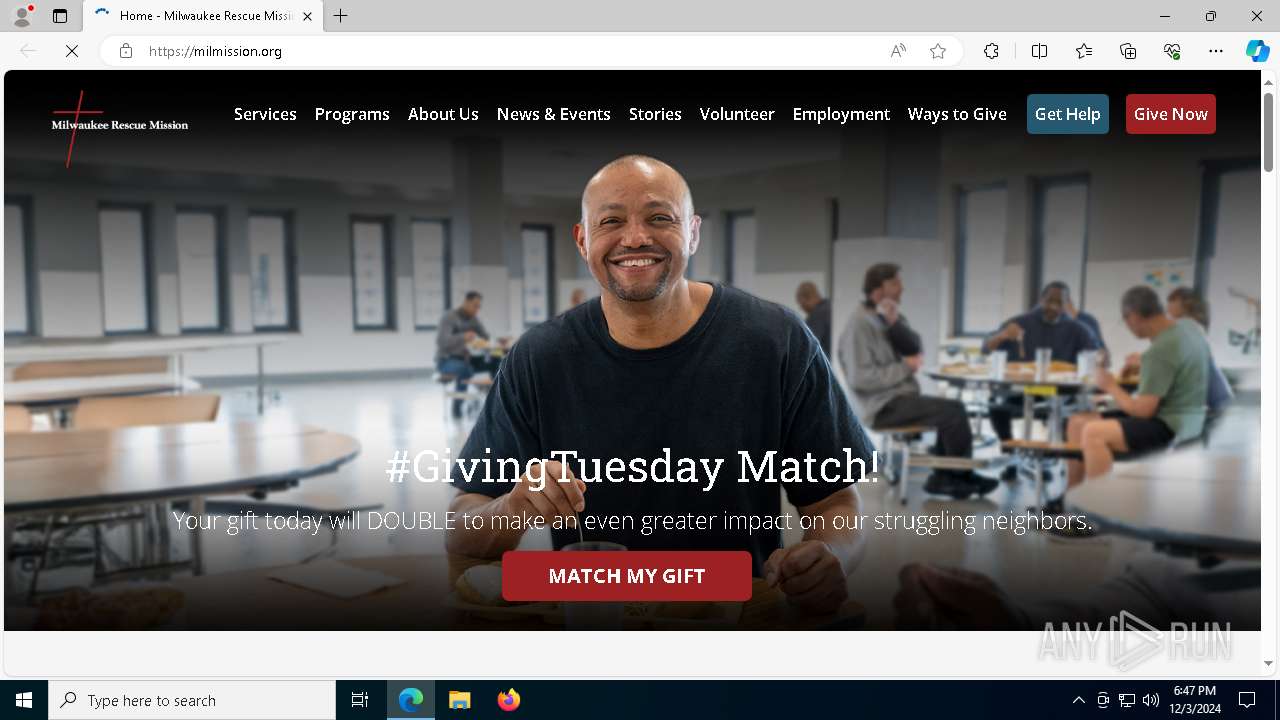The height and width of the screenshot is (720, 1280).
Task: Click the Type here to search box
Action: coord(192,700)
